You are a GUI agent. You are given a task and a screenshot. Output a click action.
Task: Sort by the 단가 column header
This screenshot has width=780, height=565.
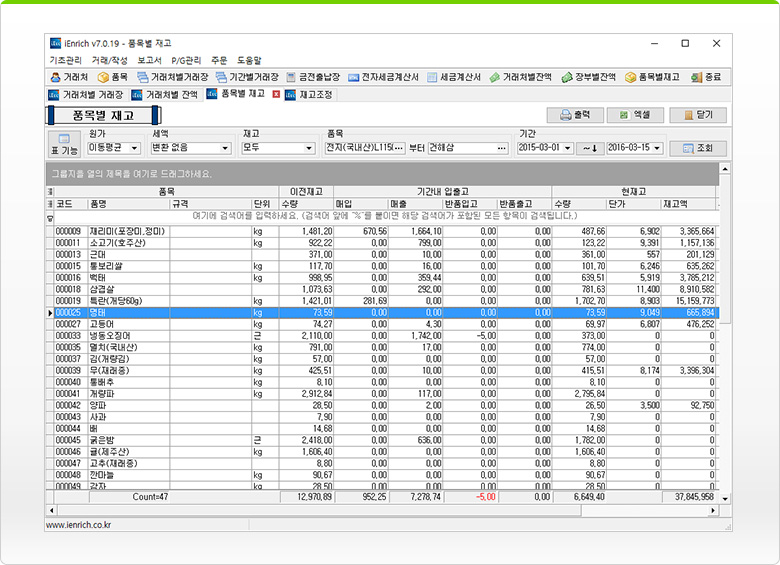click(x=634, y=204)
